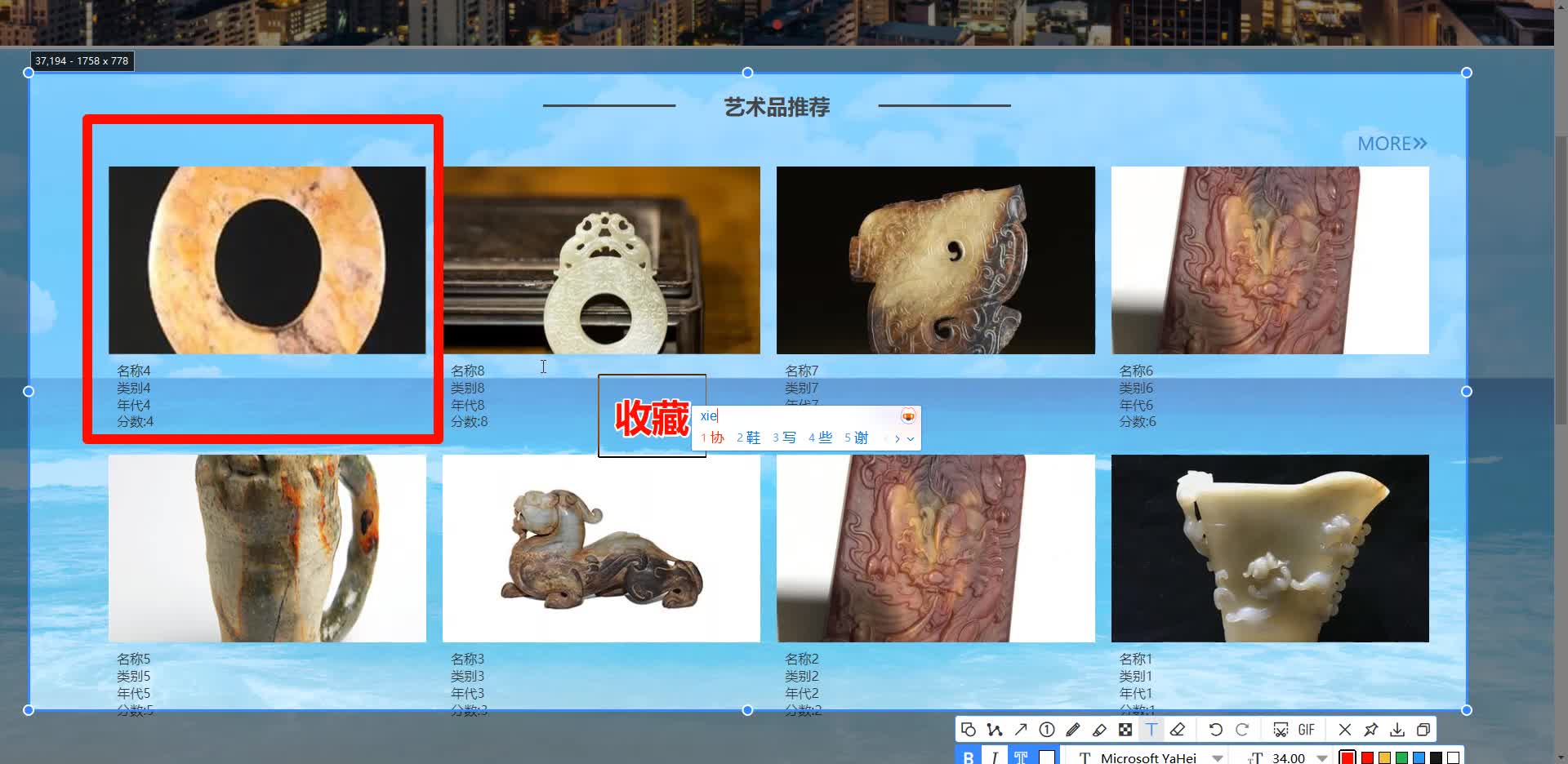The width and height of the screenshot is (1568, 764).
Task: Save the screenshot to file
Action: pos(1397,730)
